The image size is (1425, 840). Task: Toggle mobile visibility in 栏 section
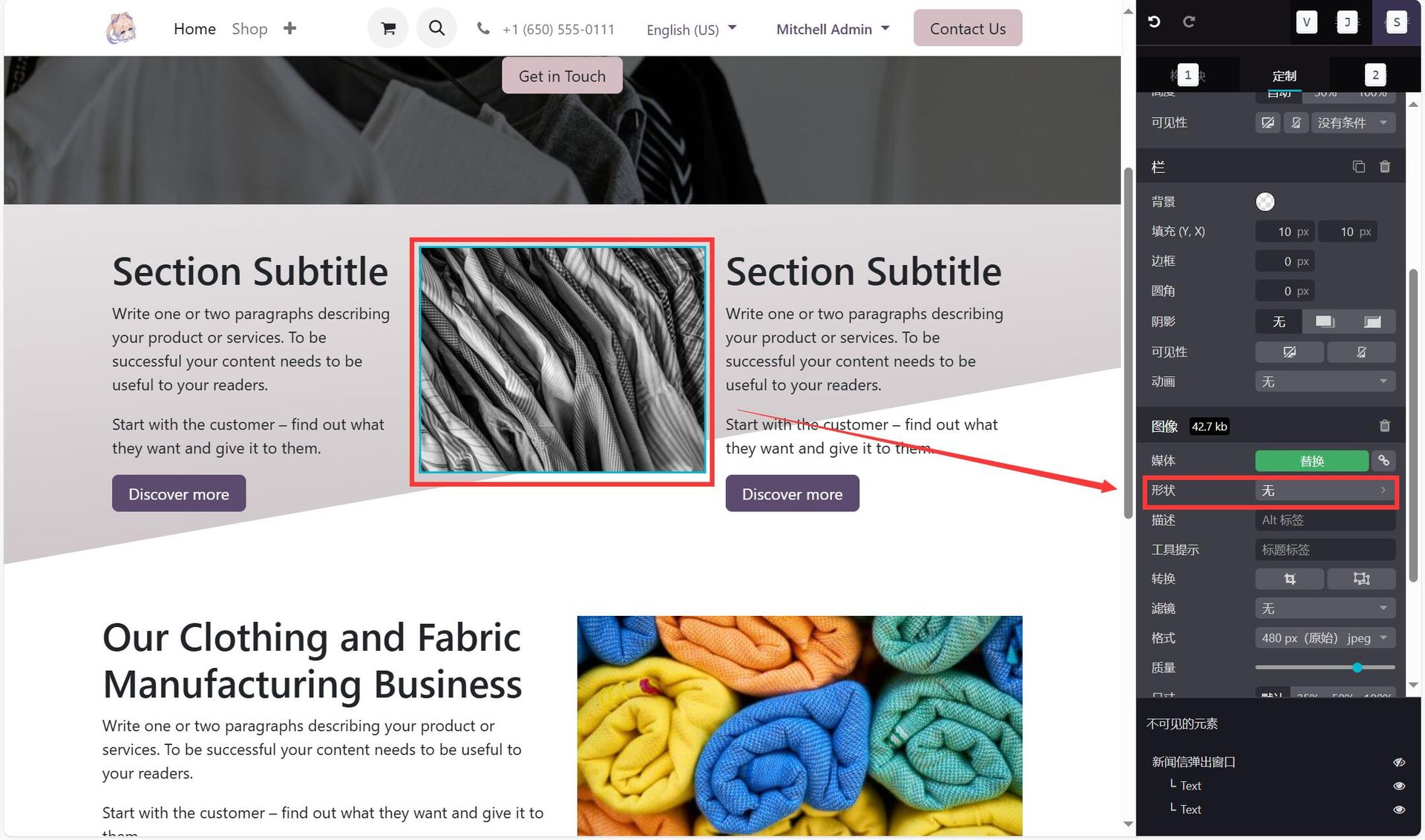(1361, 352)
